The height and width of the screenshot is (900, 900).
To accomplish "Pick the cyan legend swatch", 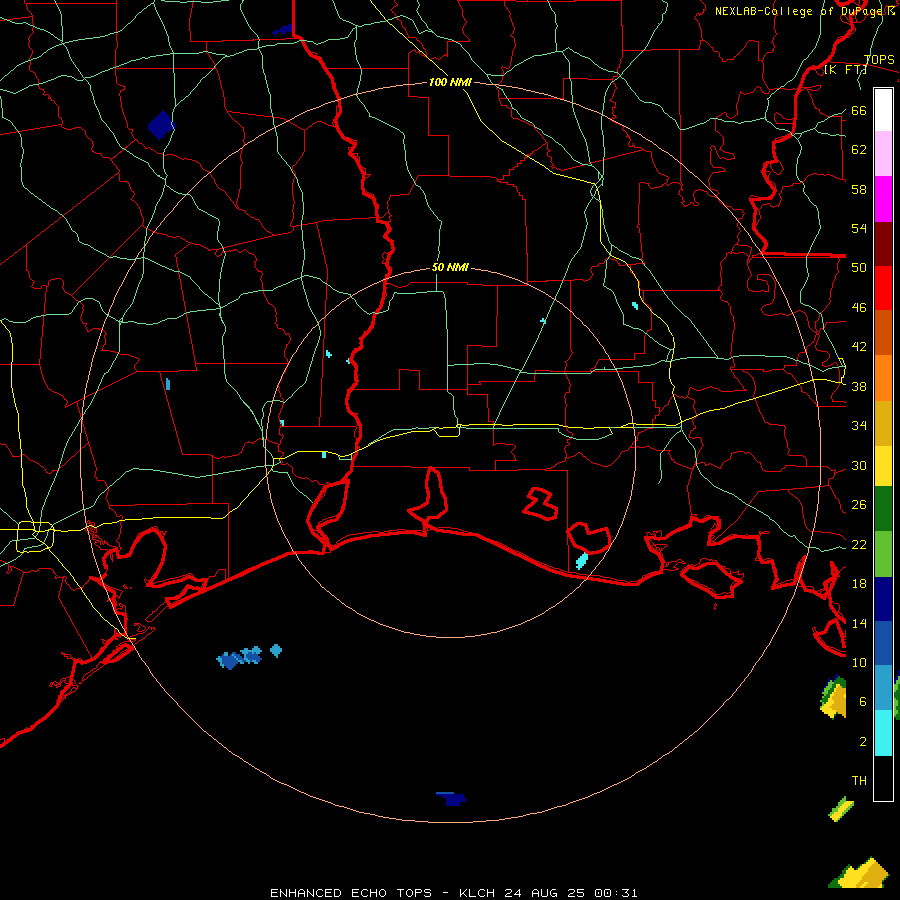I will (883, 733).
